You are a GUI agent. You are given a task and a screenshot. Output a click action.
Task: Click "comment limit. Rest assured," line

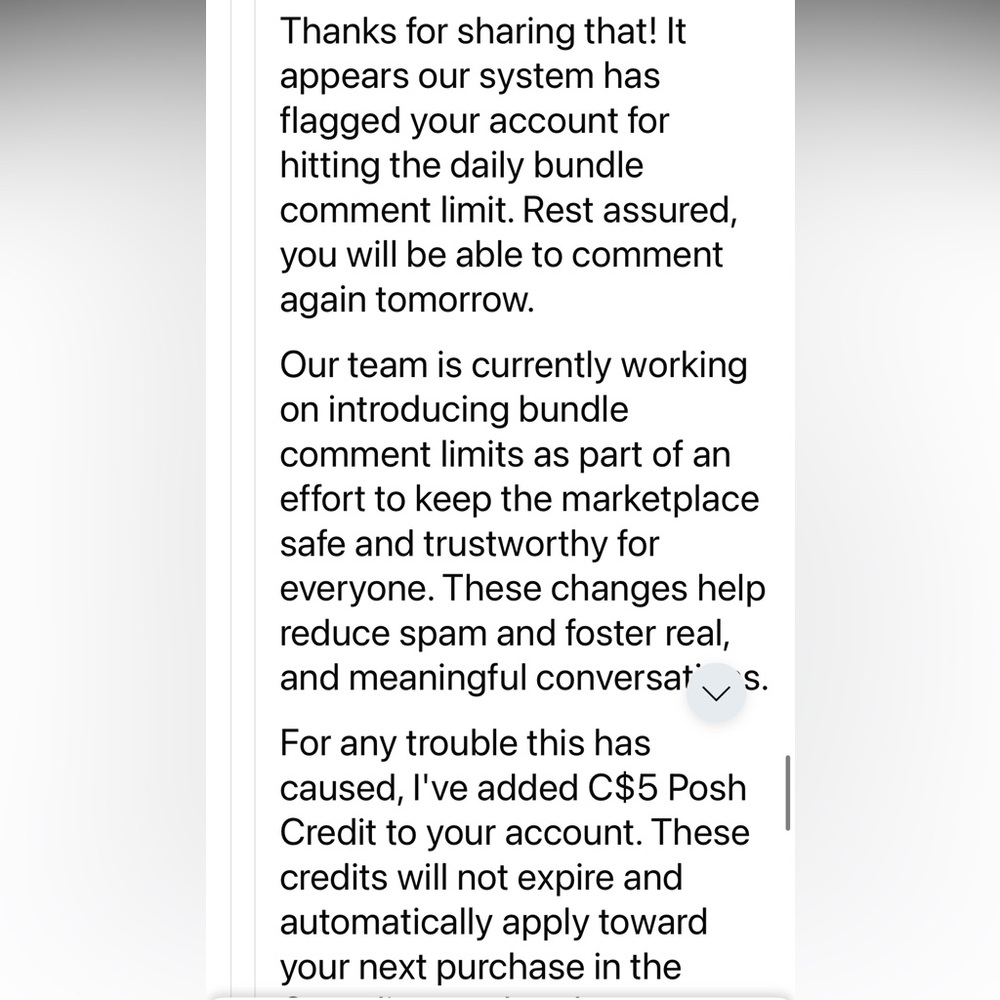point(508,210)
